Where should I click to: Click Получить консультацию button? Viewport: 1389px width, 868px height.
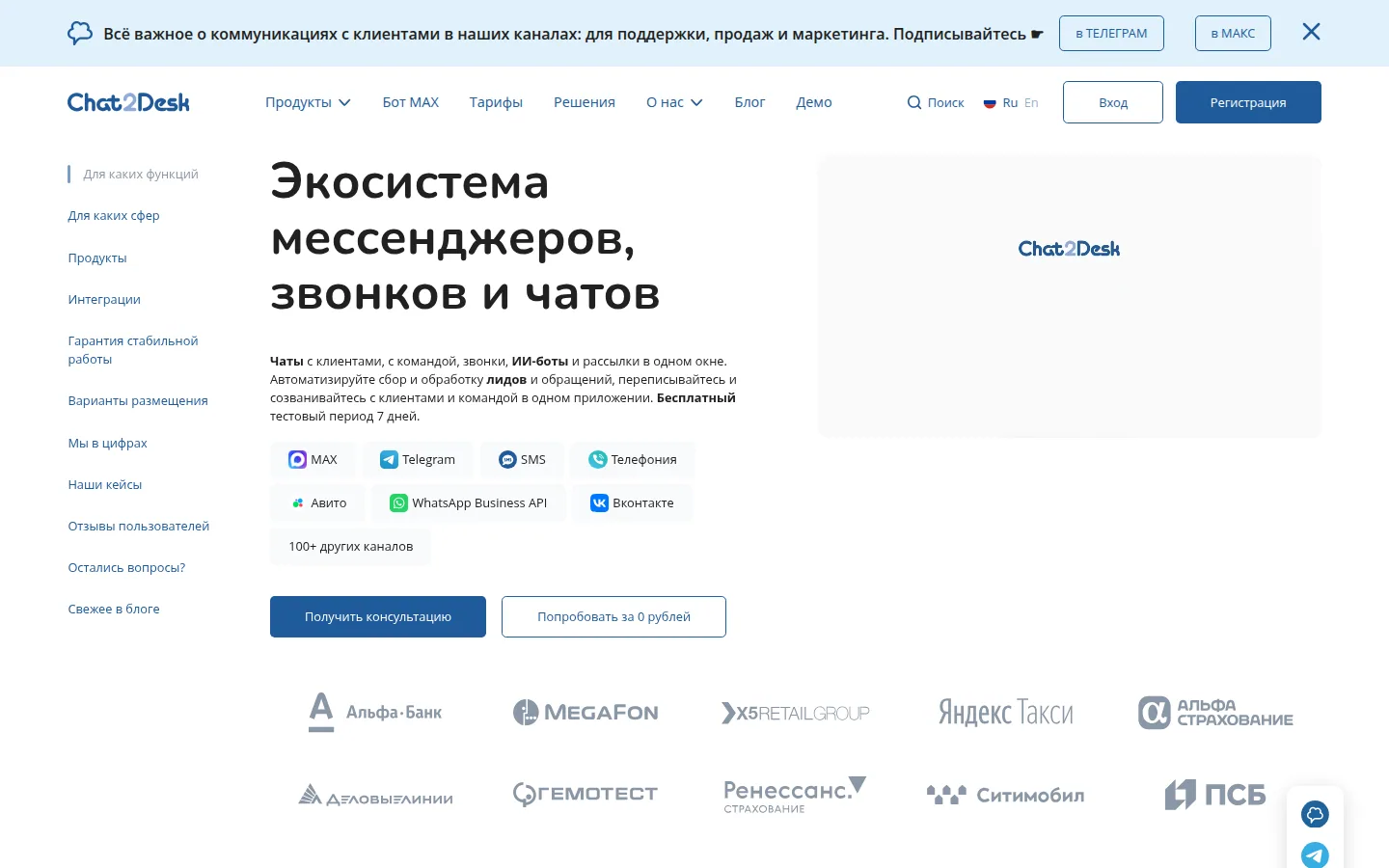tap(378, 616)
